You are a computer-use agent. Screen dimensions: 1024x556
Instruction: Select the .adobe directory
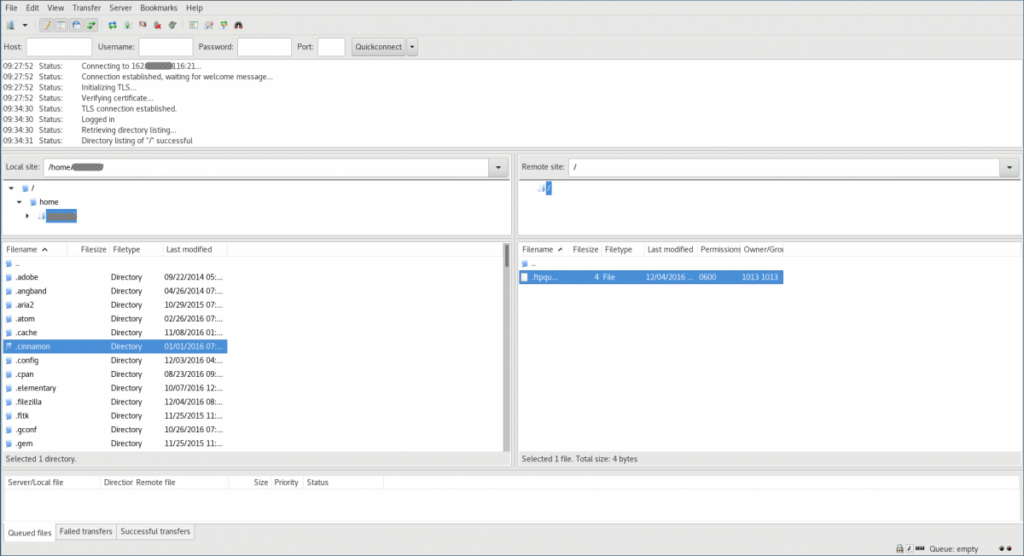pyautogui.click(x=115, y=277)
